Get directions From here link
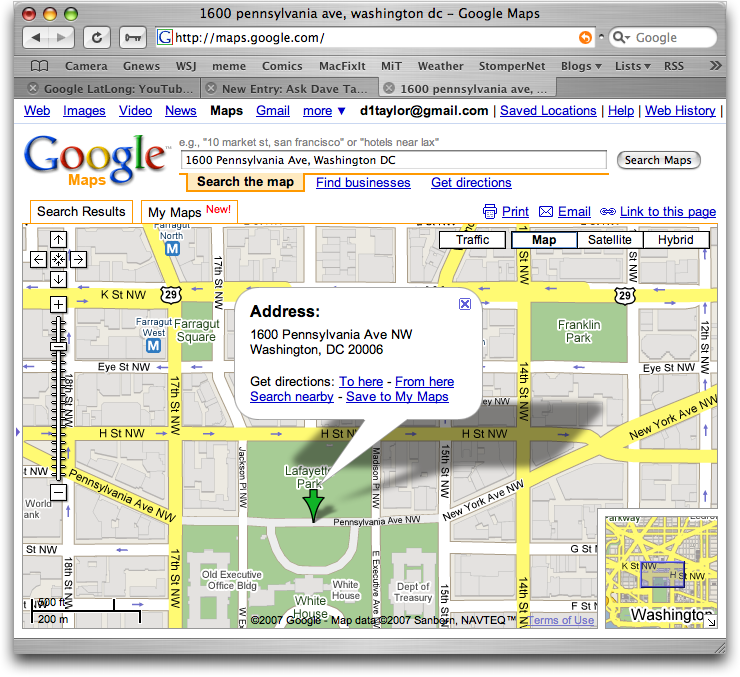The width and height of the screenshot is (740, 677). (x=424, y=381)
